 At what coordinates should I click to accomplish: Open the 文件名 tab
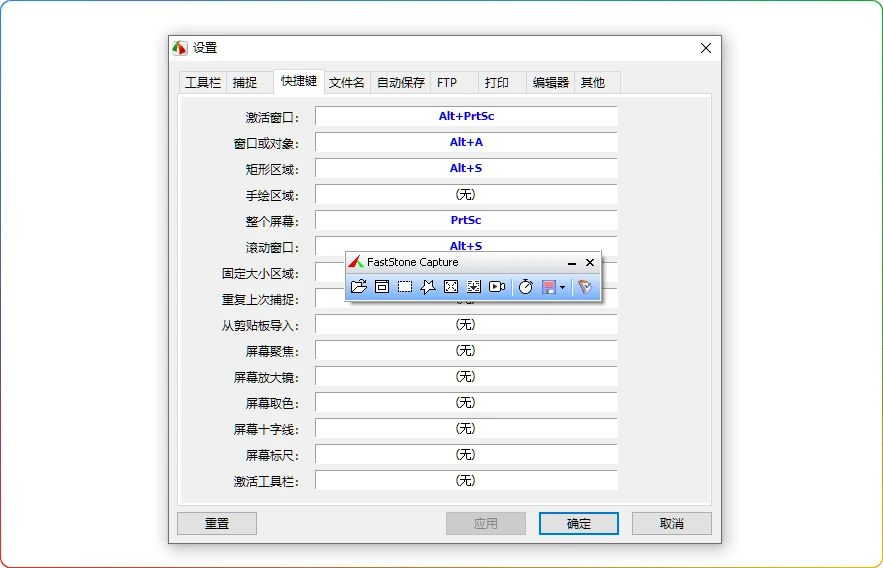[x=346, y=83]
